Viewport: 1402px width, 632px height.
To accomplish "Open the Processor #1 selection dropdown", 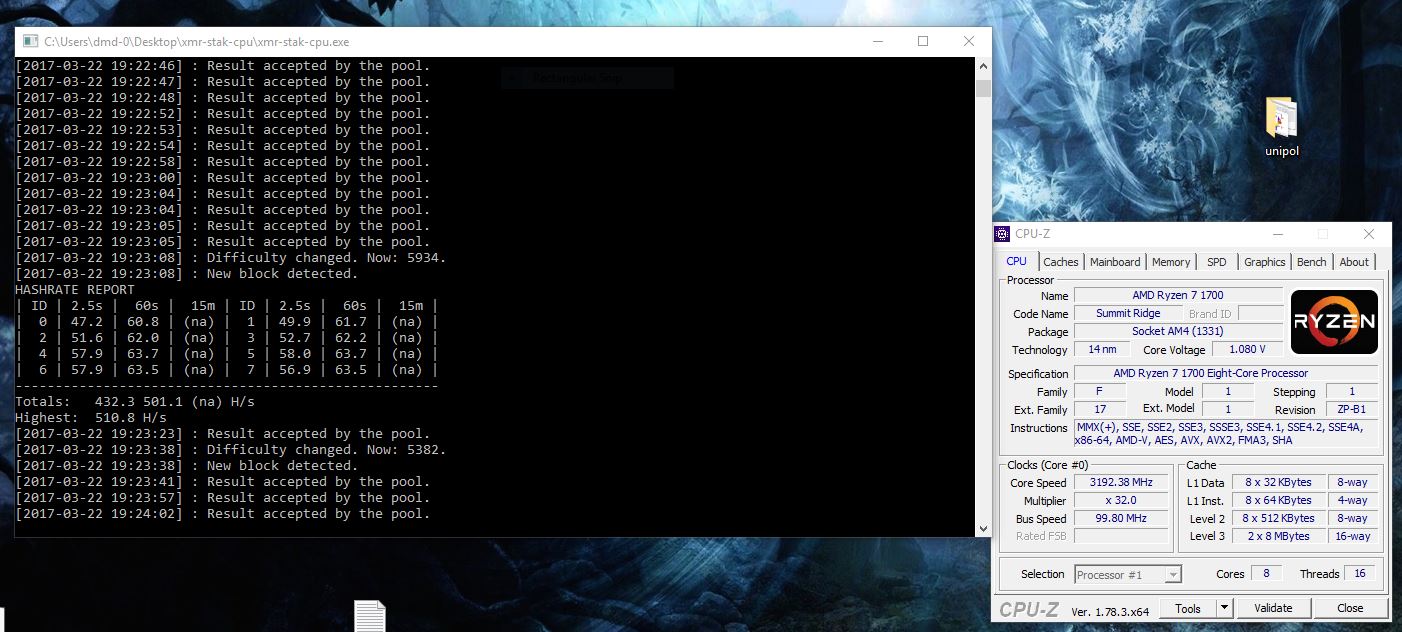I will [1128, 574].
